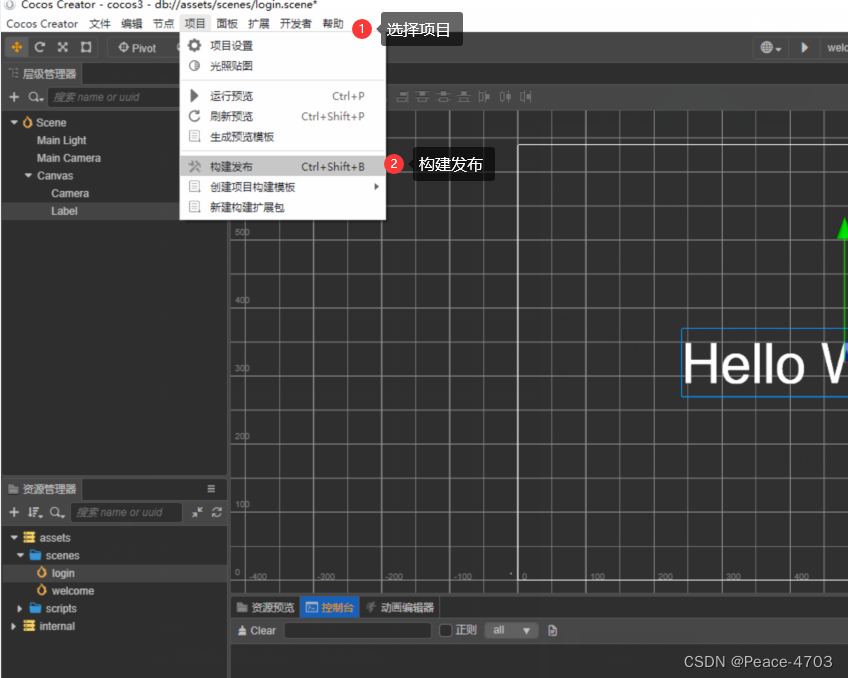Expand the scripts folder in assets
The width and height of the screenshot is (848, 678).
click(x=20, y=608)
